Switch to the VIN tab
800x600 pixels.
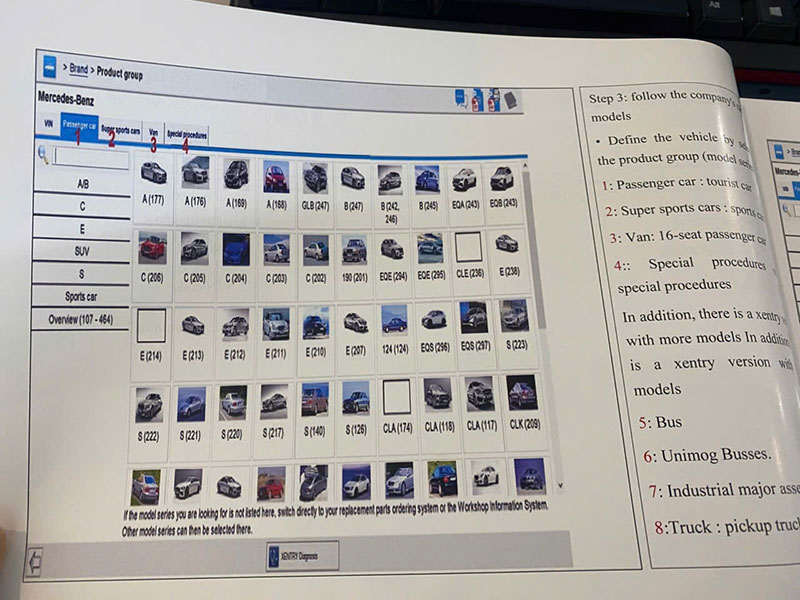(x=48, y=123)
